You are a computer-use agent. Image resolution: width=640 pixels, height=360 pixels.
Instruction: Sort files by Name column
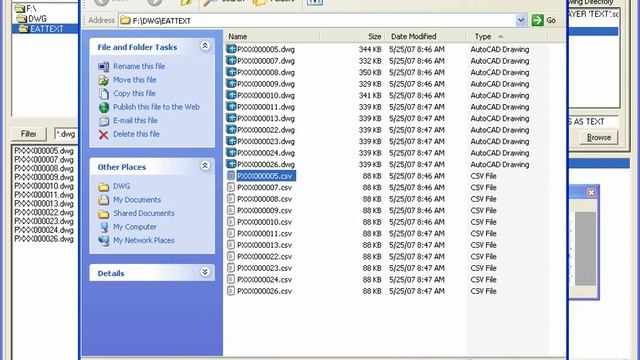point(271,36)
